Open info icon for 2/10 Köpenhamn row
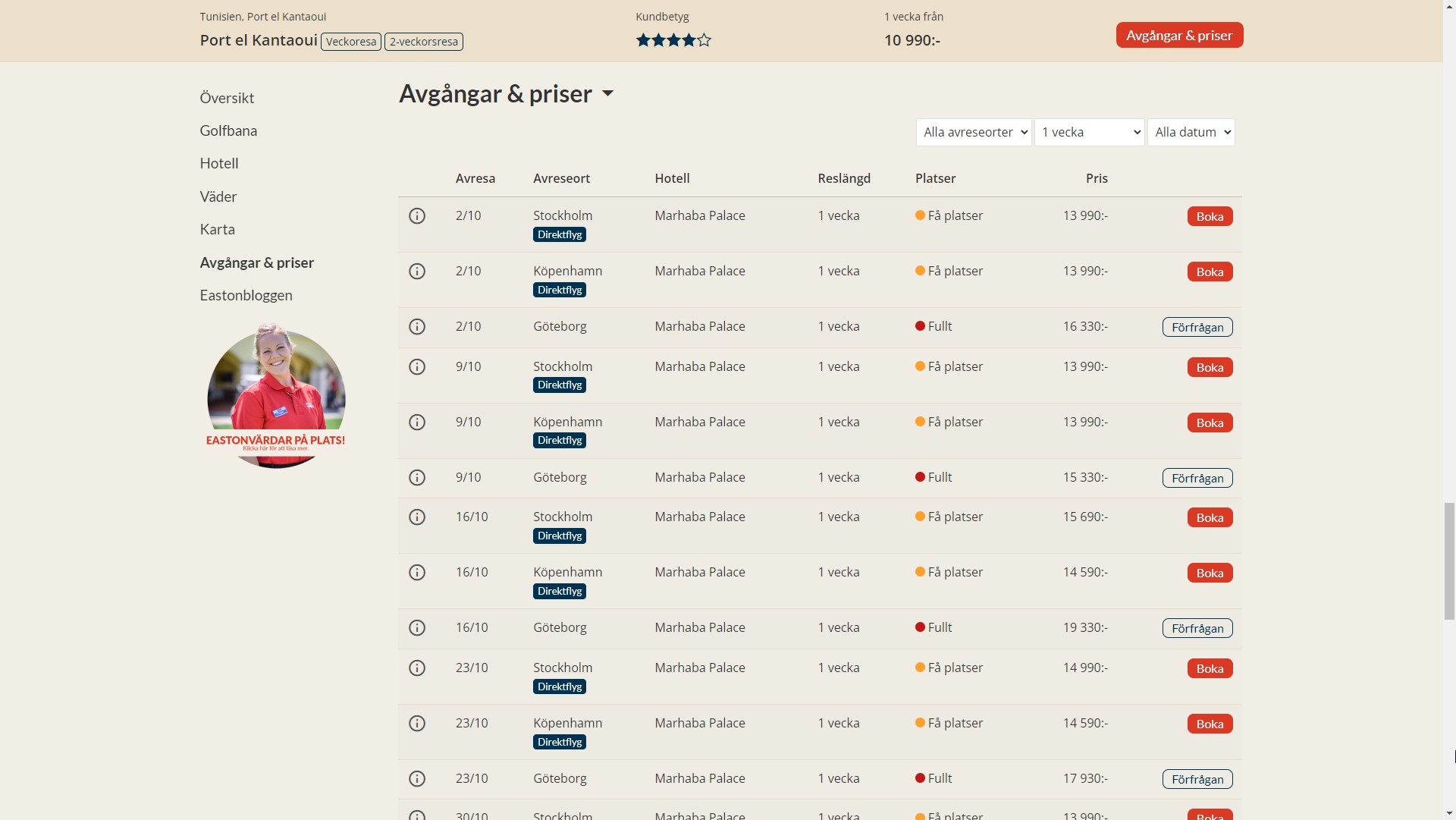Image resolution: width=1456 pixels, height=820 pixels. [x=417, y=272]
